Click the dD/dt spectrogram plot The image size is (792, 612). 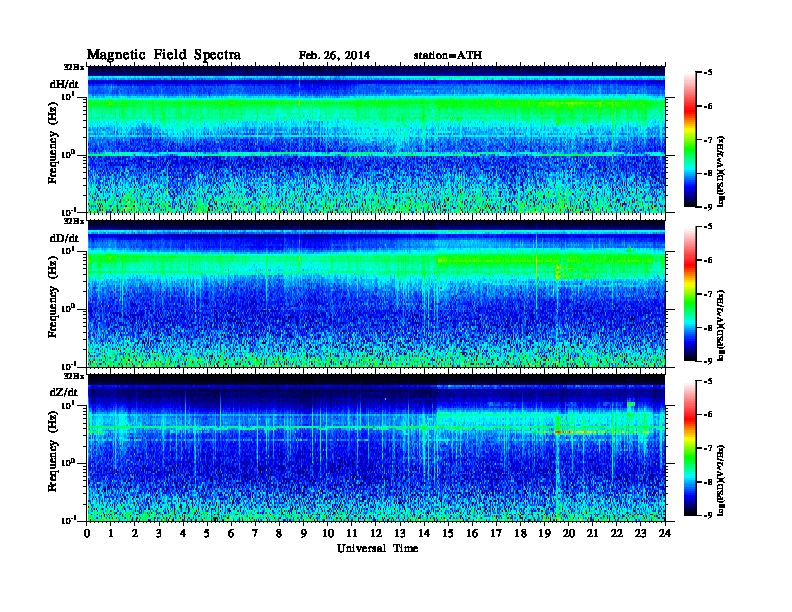pos(376,293)
